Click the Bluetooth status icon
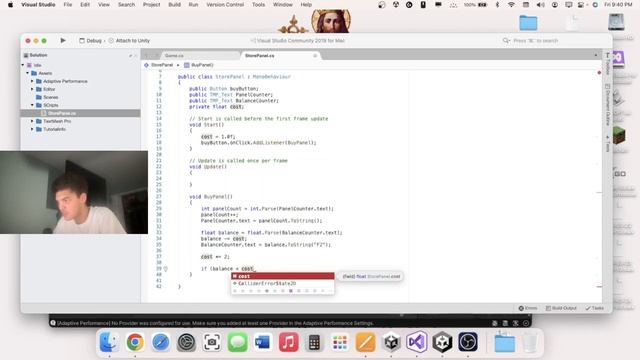Viewport: 640px width, 360px height. tap(497, 4)
